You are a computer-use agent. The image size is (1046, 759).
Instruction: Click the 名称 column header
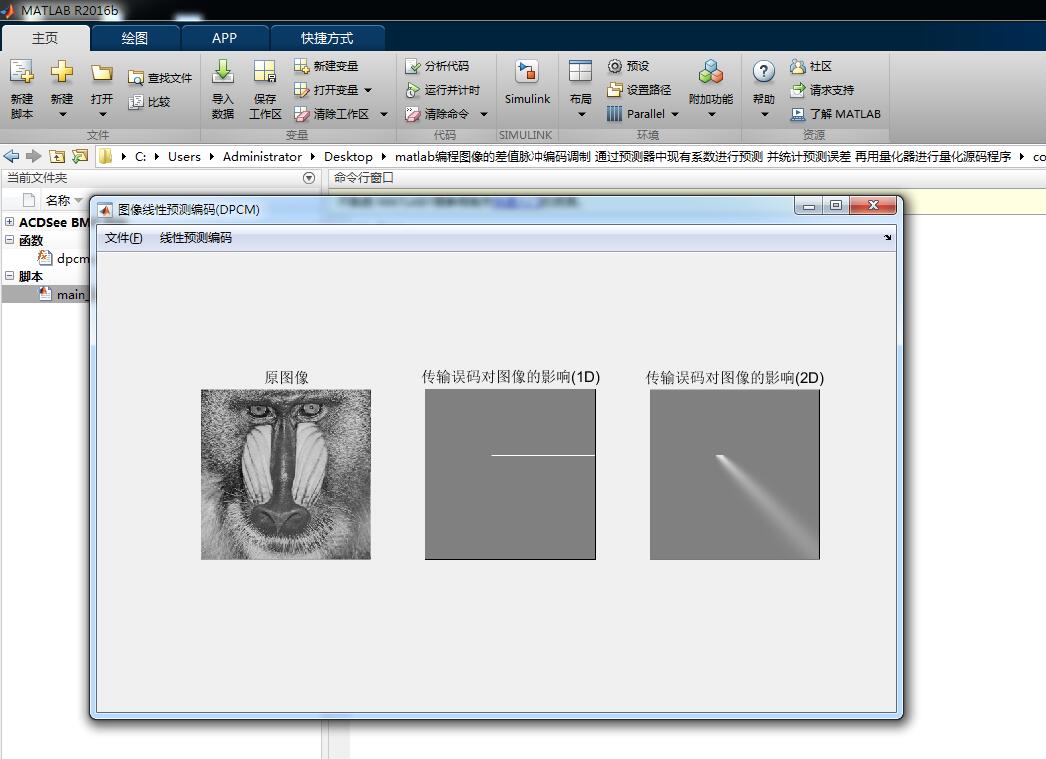tap(58, 200)
